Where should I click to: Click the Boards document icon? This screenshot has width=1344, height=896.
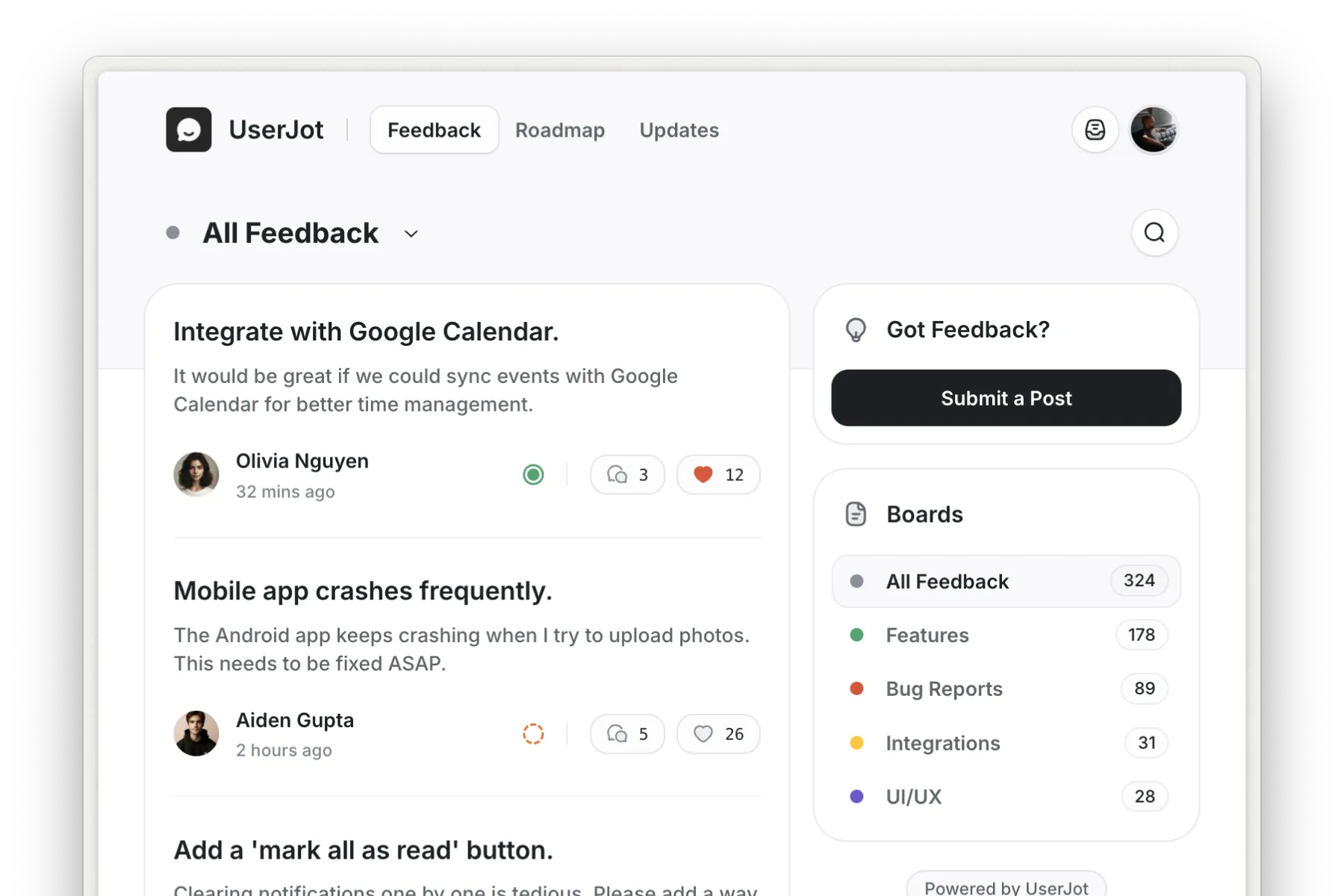(856, 514)
